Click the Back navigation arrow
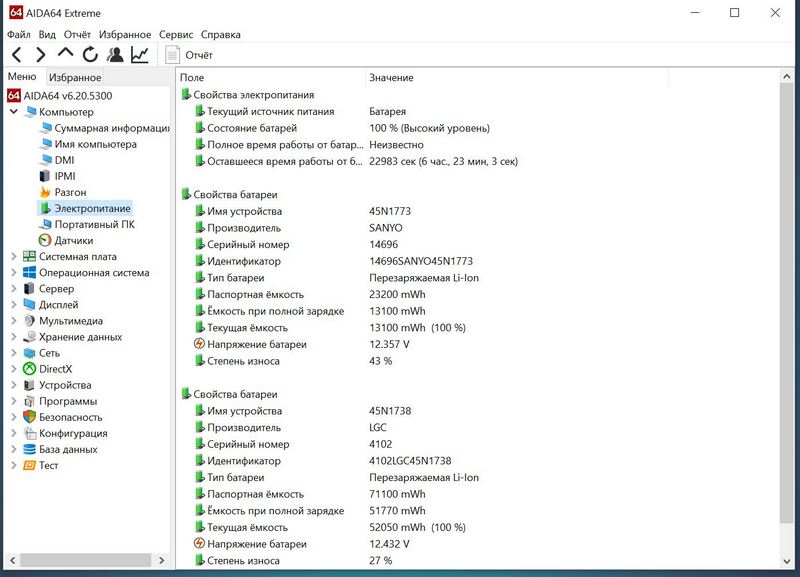 [x=17, y=55]
